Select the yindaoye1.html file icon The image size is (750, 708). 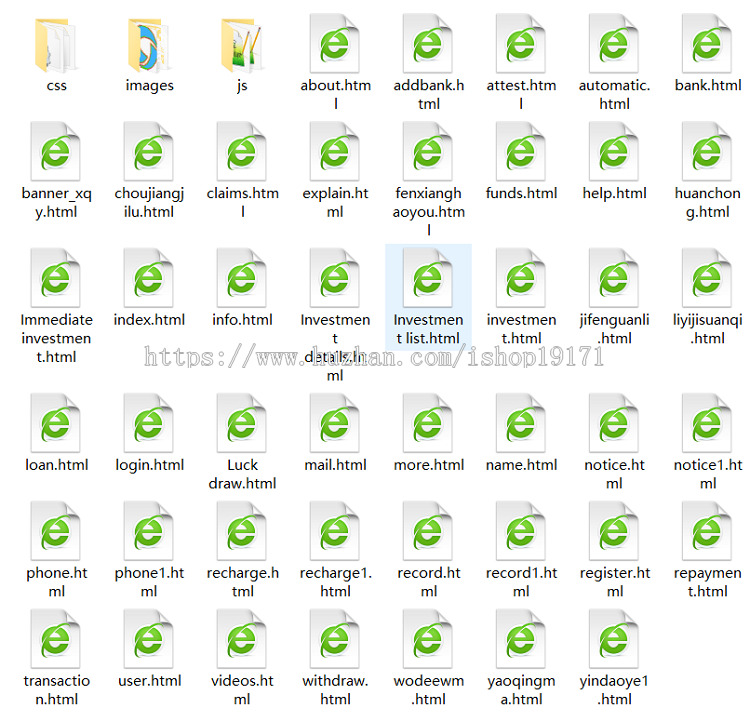click(614, 639)
